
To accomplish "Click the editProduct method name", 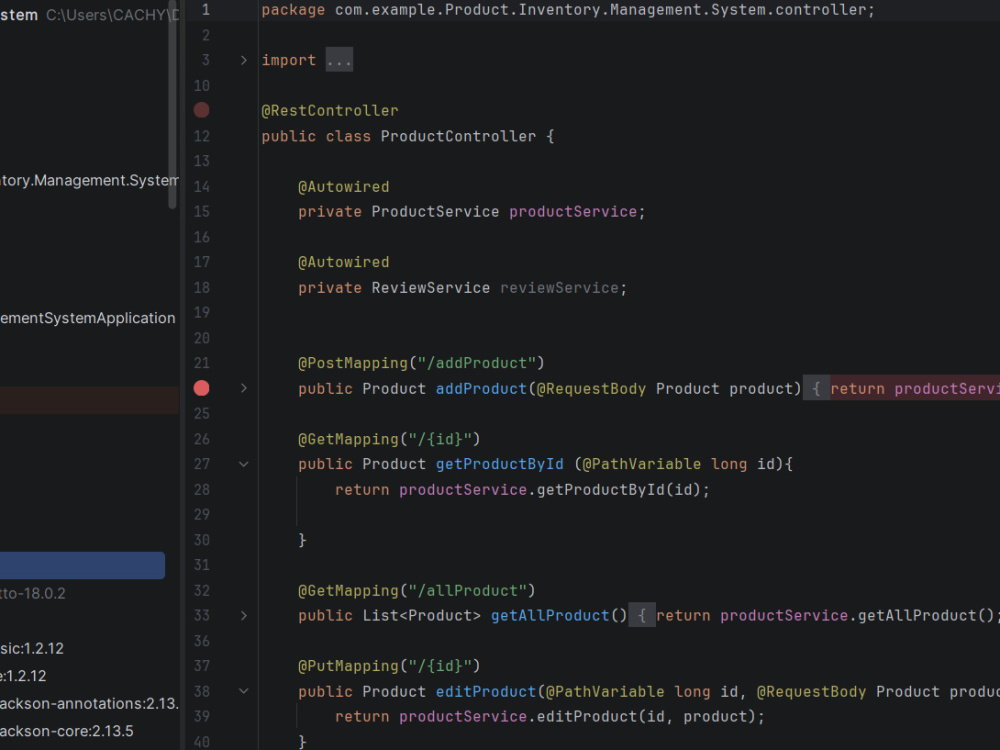I will [x=485, y=691].
